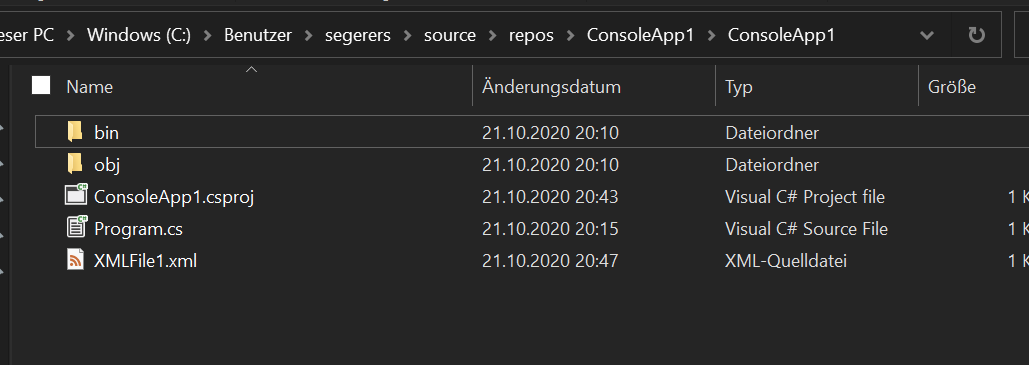Expand the chevron after segerers breadcrumb
The width and height of the screenshot is (1029, 365).
point(408,35)
